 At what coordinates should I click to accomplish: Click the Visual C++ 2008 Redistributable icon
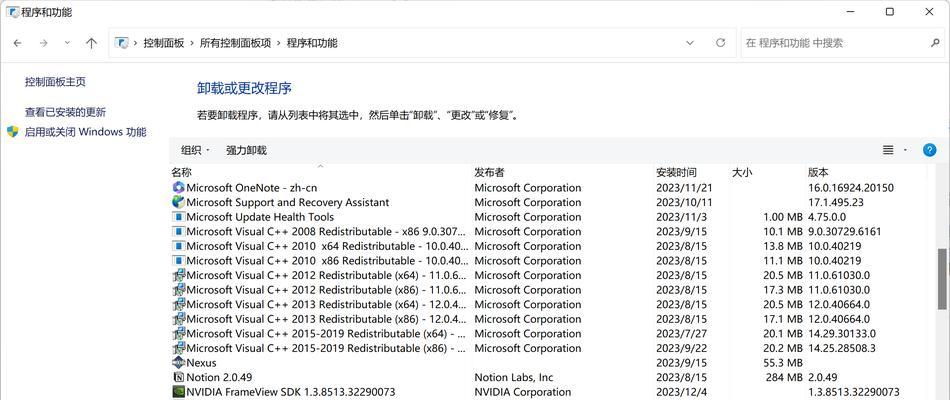(x=178, y=232)
